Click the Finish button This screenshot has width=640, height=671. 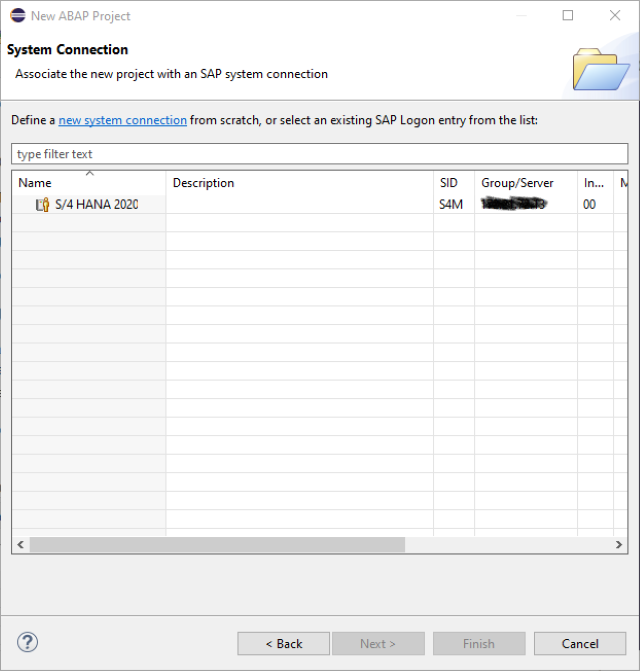[479, 644]
